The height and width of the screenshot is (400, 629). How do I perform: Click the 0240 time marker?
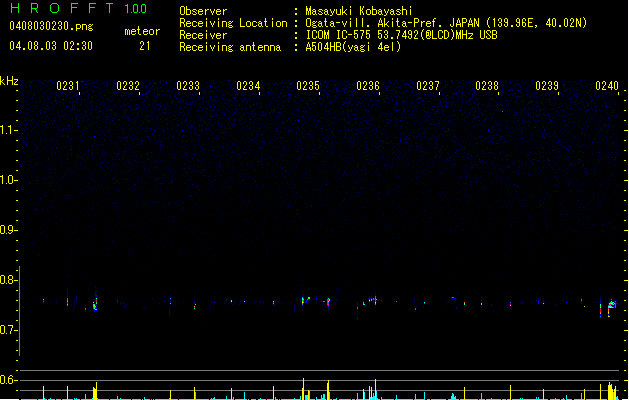(607, 86)
